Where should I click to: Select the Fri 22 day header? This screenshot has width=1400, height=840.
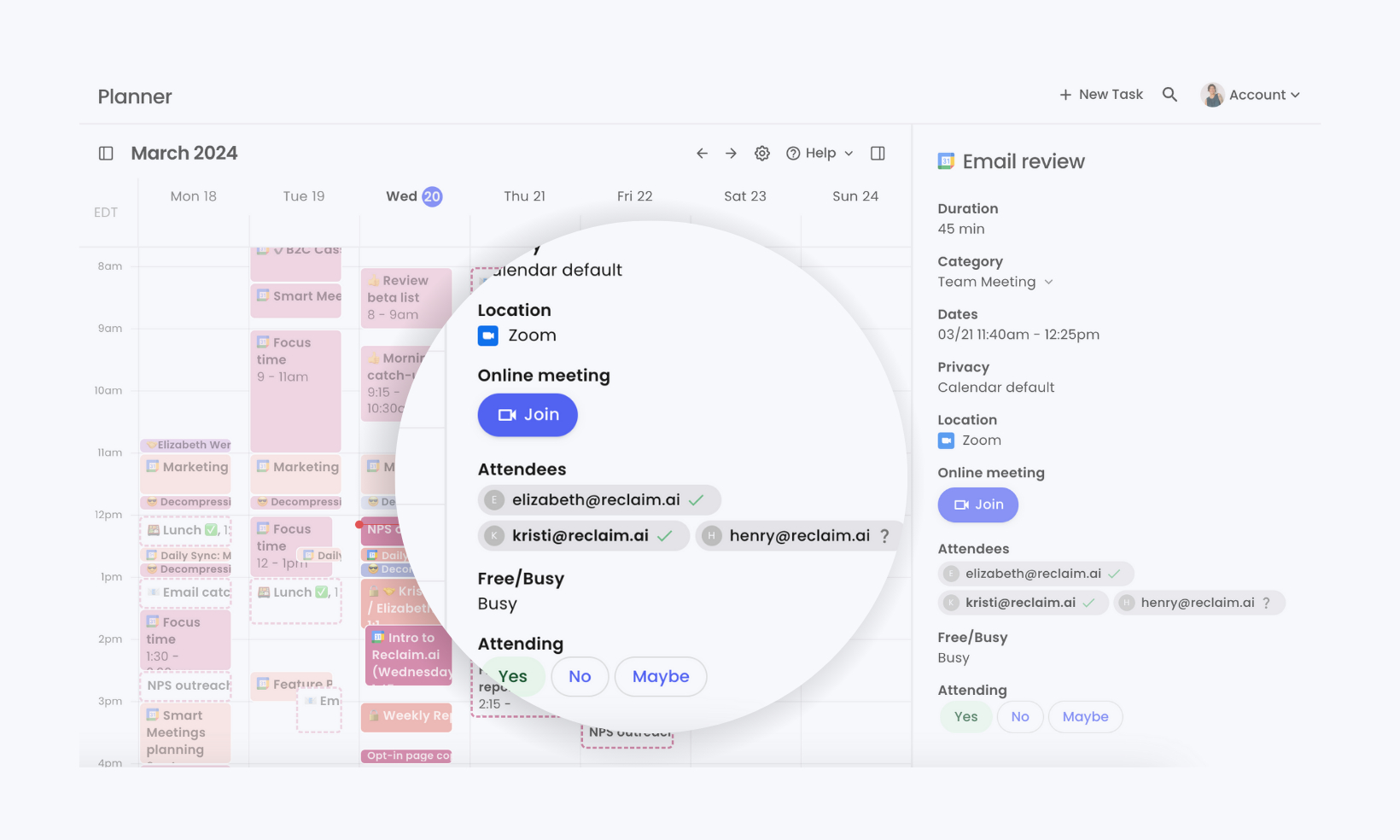coord(634,196)
